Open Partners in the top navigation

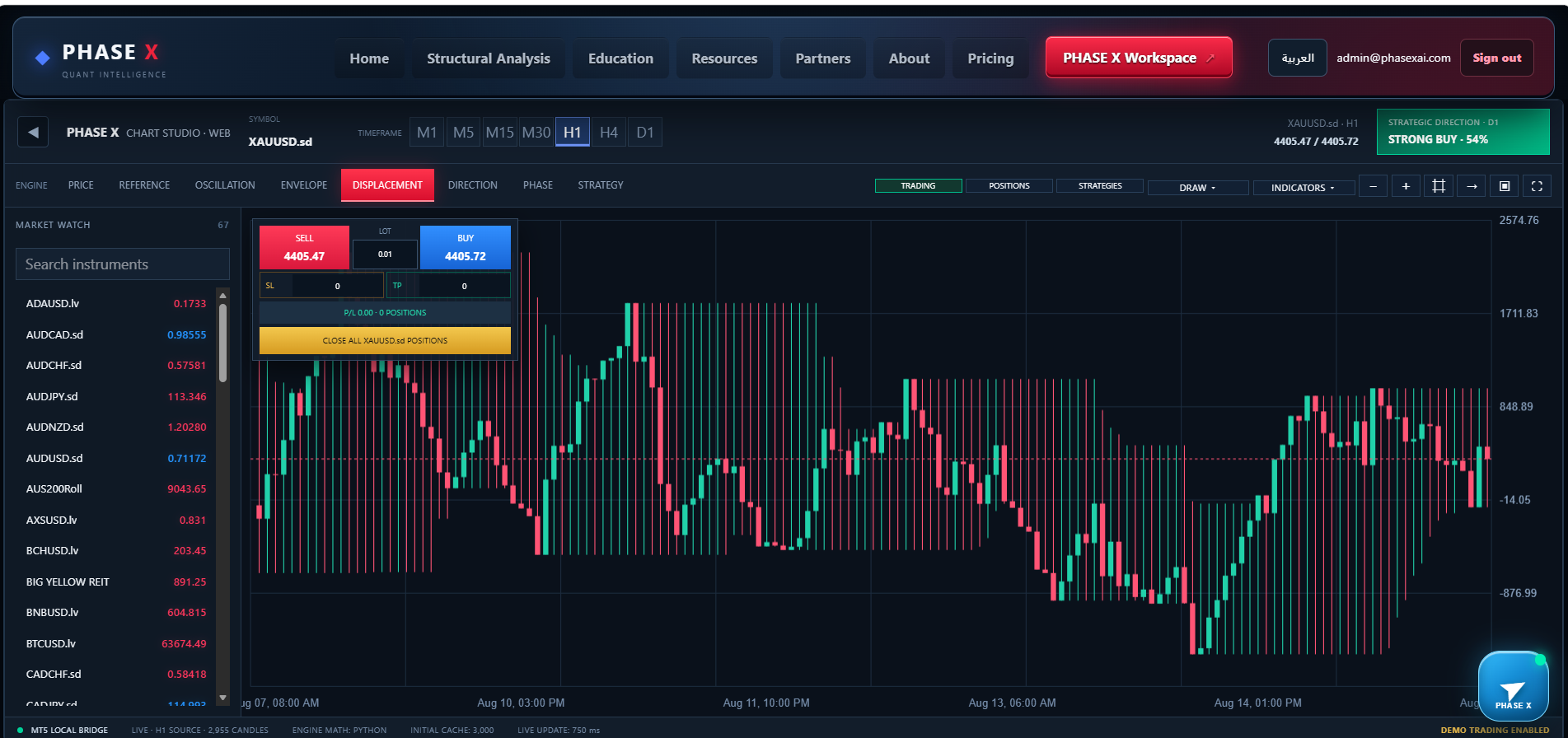coord(823,58)
